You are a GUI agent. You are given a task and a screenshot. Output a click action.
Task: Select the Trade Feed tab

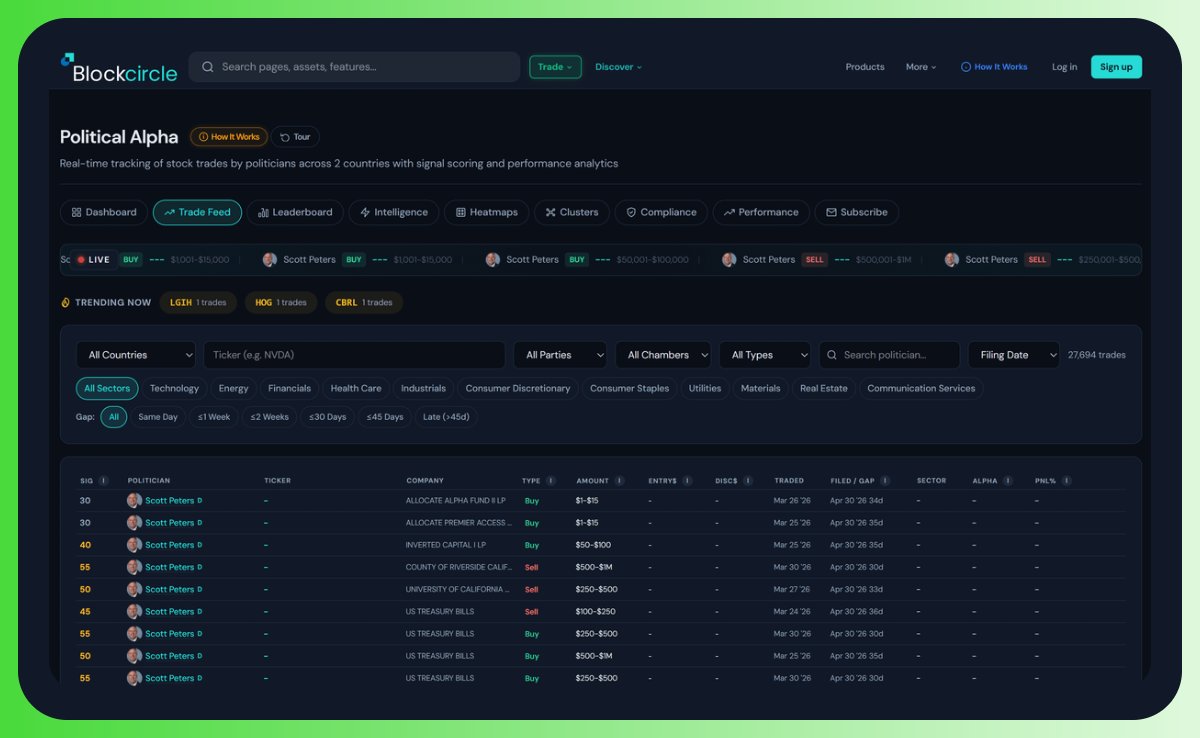pyautogui.click(x=197, y=212)
